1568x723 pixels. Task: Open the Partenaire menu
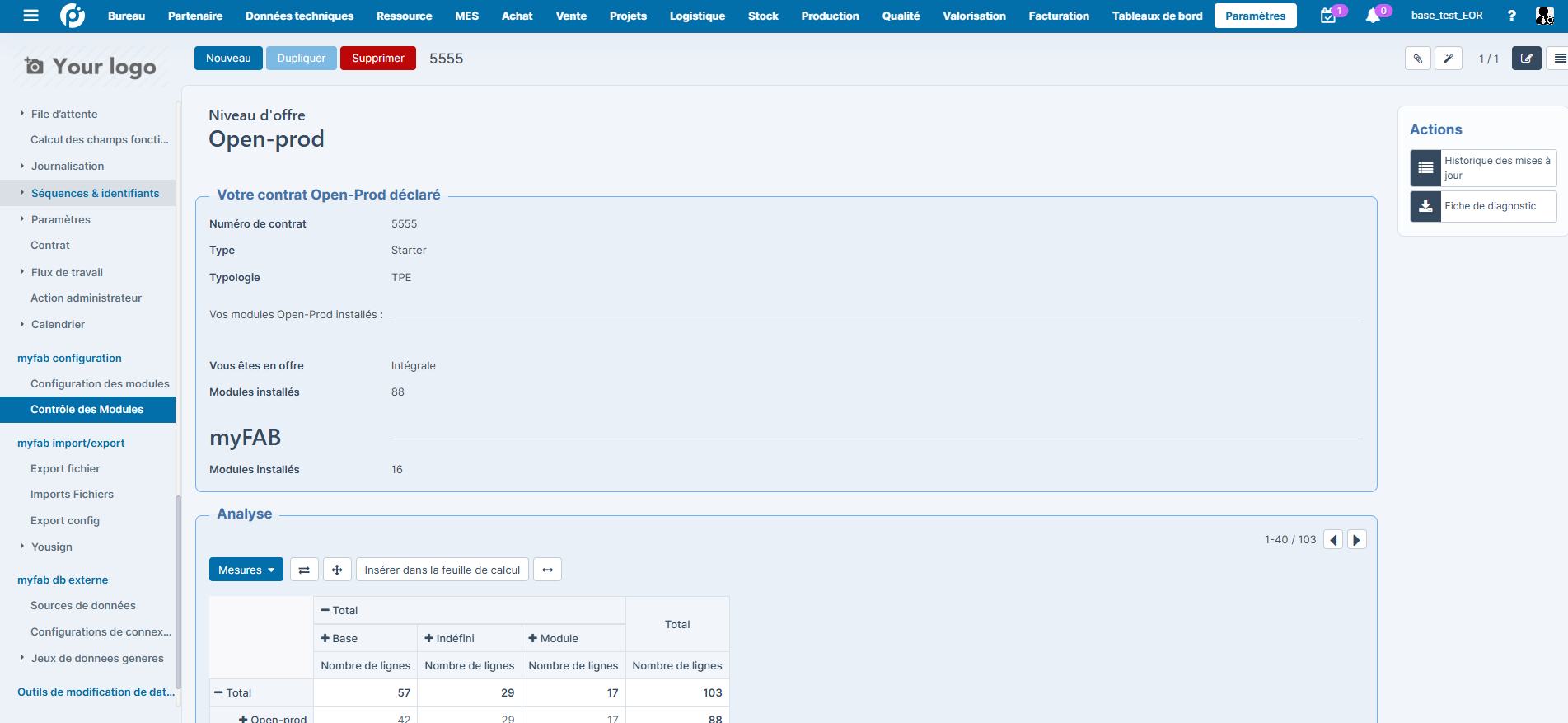(195, 16)
